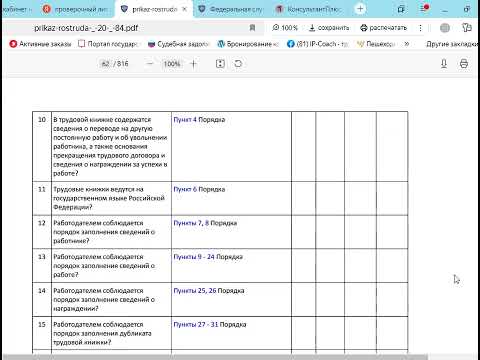Open the tab overview icon in title bar
The image size is (480, 360).
pyautogui.click(x=401, y=9)
